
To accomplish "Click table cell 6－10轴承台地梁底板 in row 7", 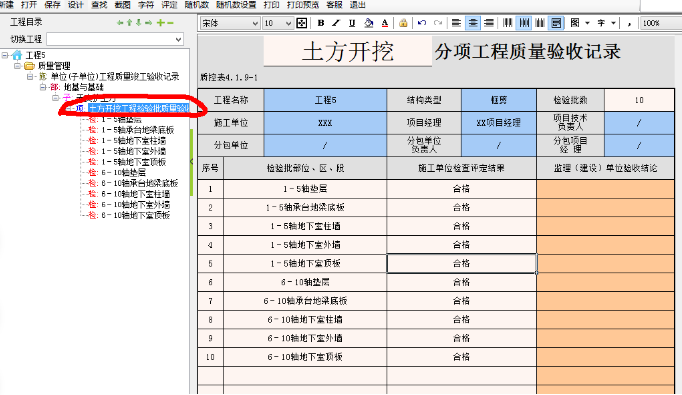I will pyautogui.click(x=305, y=301).
